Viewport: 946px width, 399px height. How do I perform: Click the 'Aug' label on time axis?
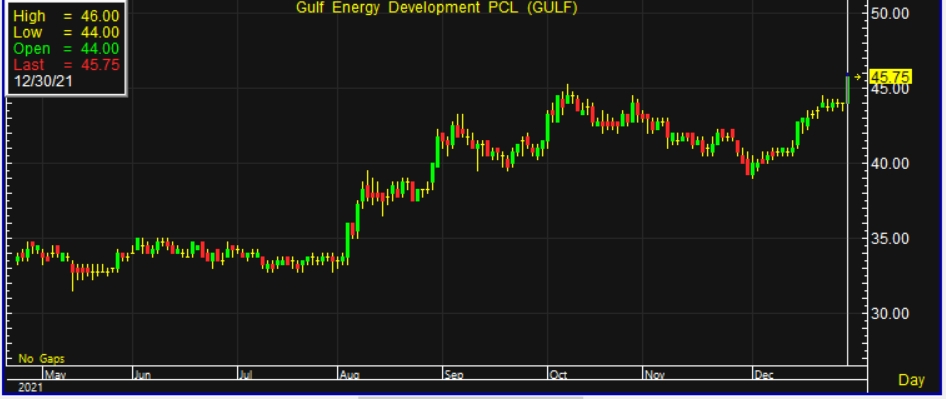pyautogui.click(x=349, y=375)
